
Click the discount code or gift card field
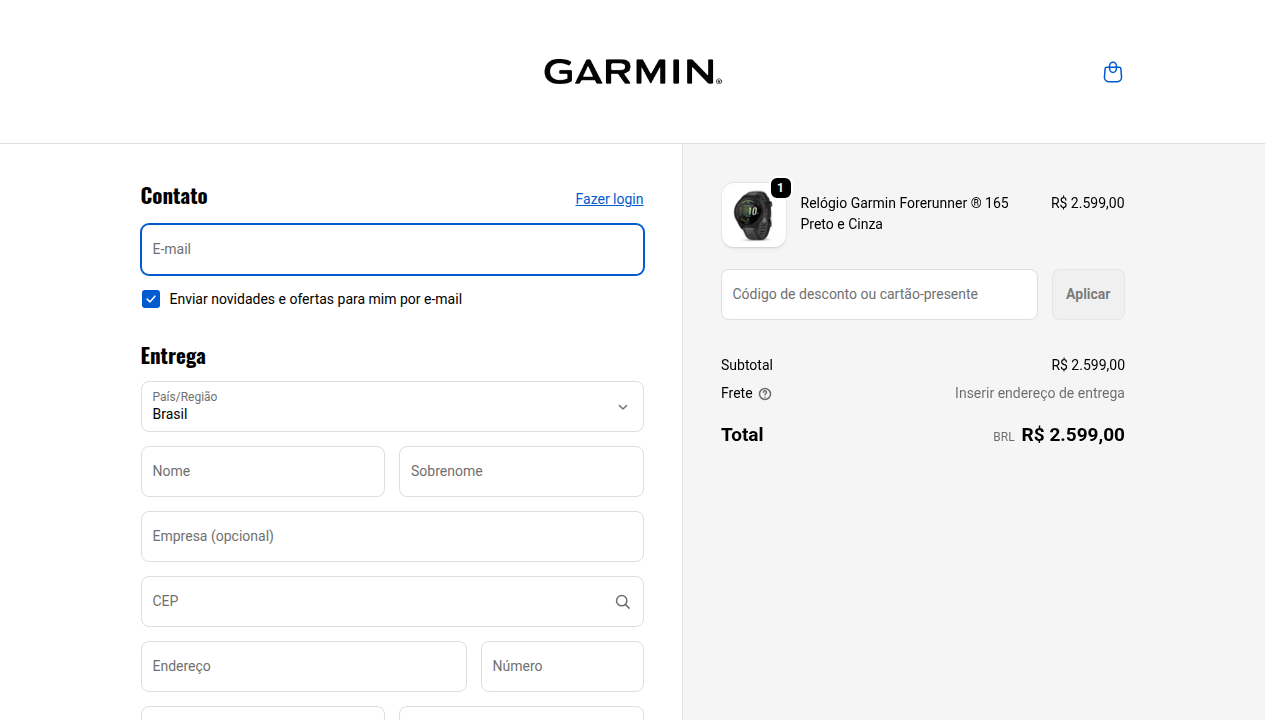(879, 294)
